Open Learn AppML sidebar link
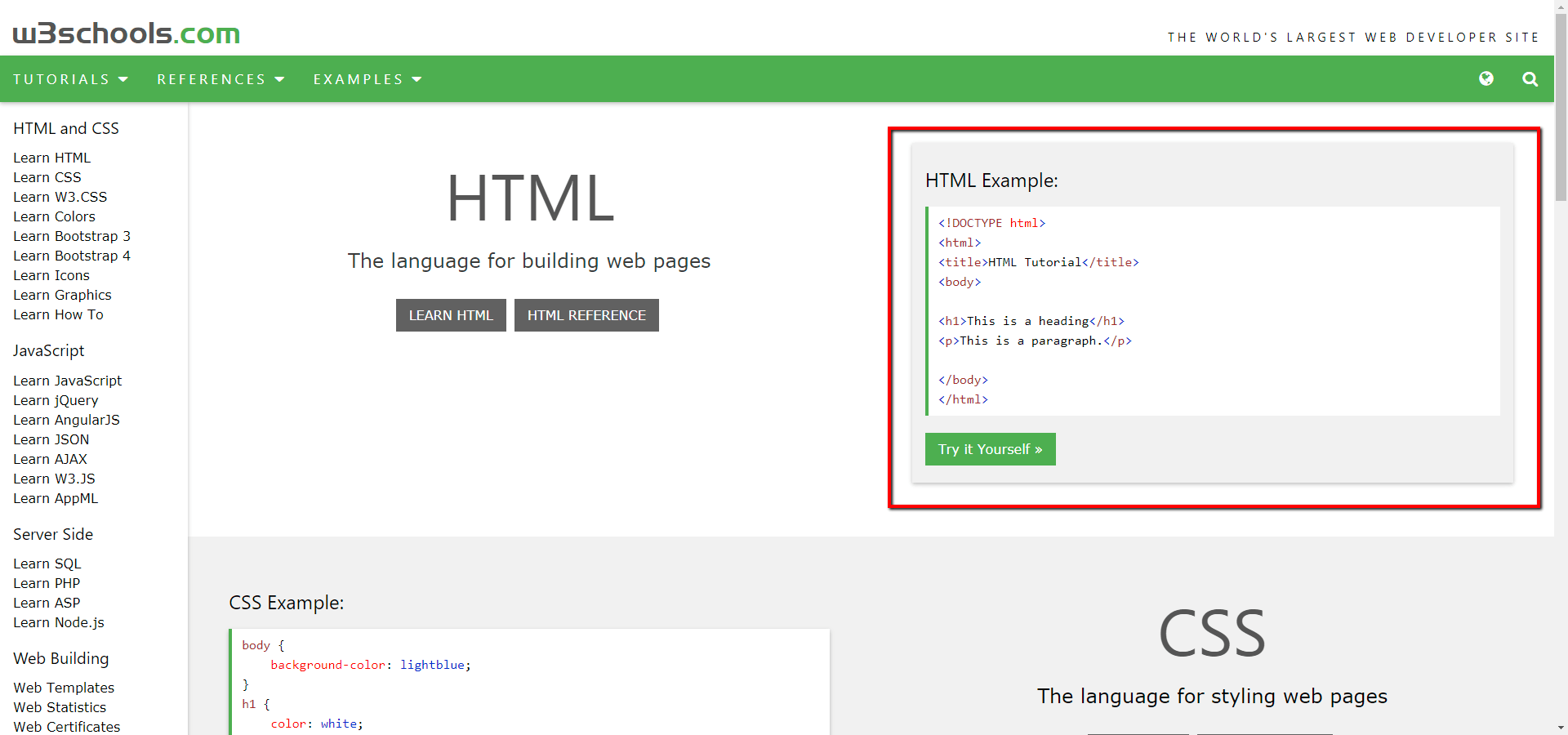 pyautogui.click(x=56, y=498)
